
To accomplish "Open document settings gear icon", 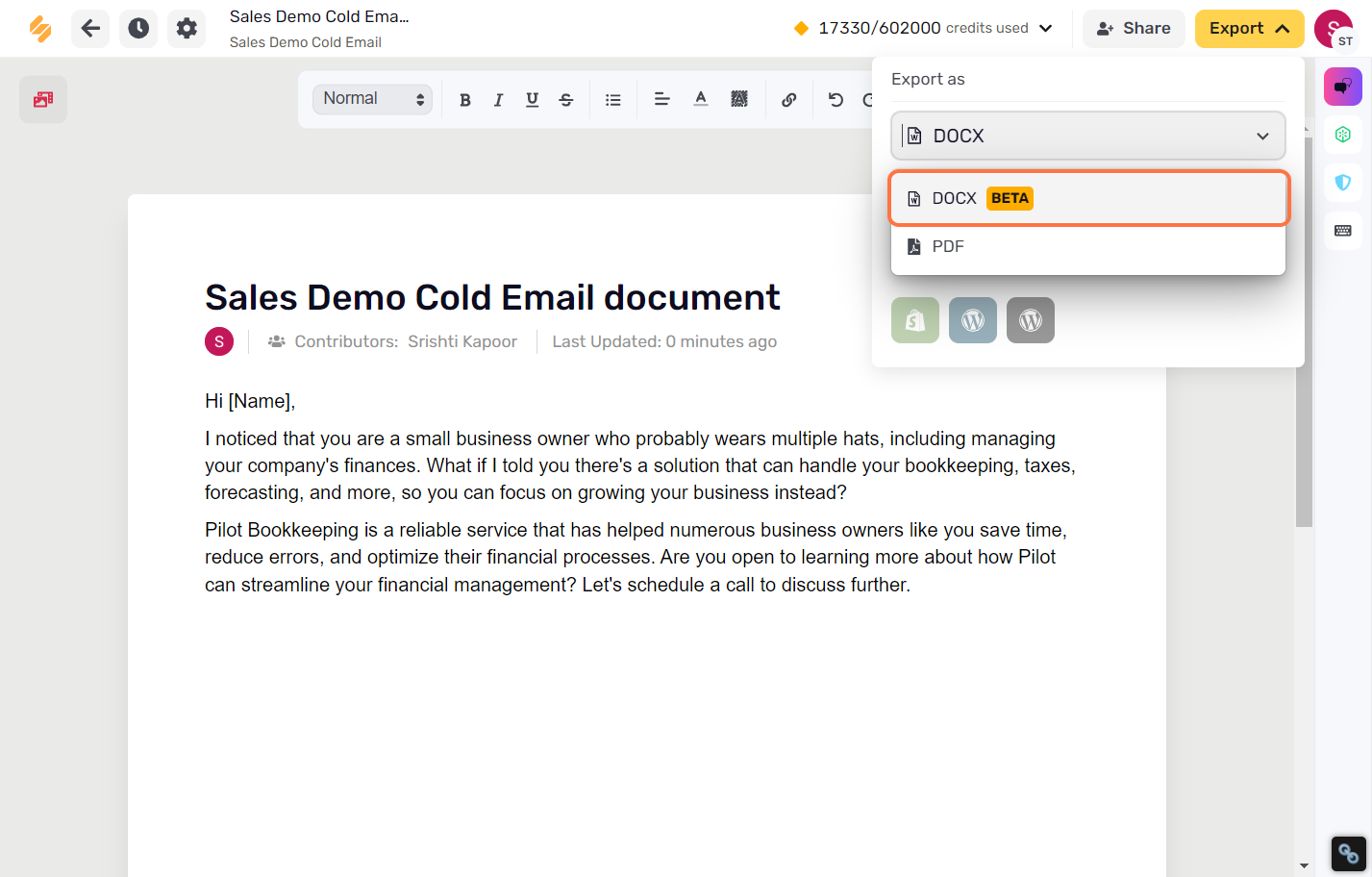I will (x=187, y=29).
